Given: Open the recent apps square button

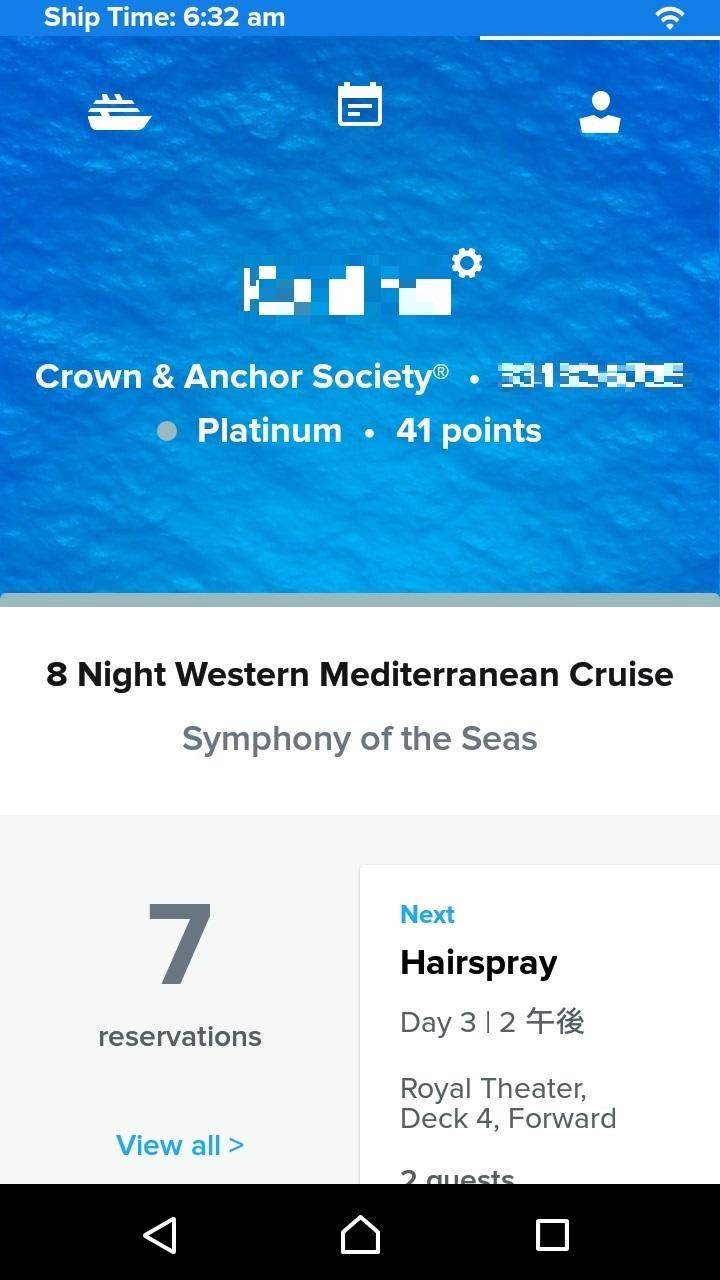Looking at the screenshot, I should [552, 1235].
